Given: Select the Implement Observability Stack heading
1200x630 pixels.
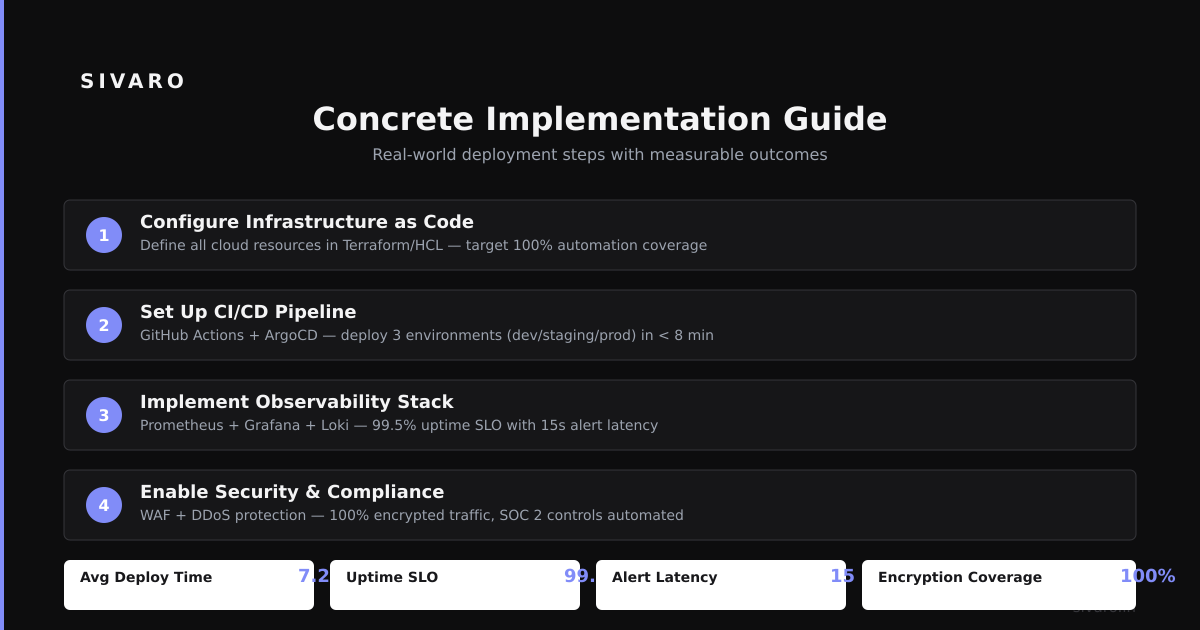Looking at the screenshot, I should pyautogui.click(x=297, y=402).
